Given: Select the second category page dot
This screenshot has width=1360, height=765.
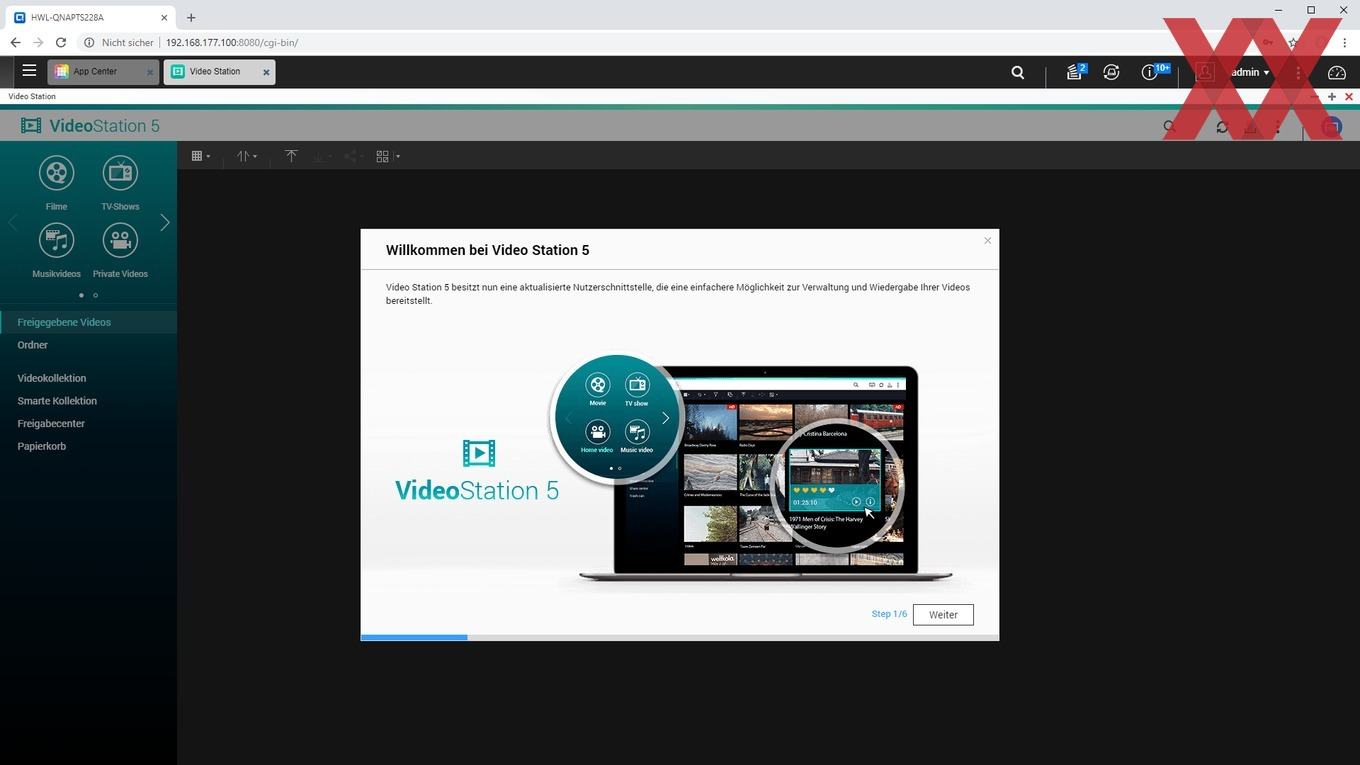Looking at the screenshot, I should [96, 295].
